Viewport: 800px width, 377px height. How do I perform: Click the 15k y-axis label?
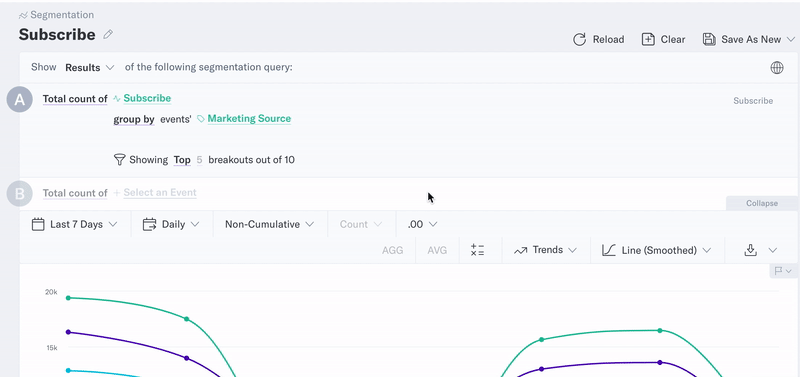point(51,348)
